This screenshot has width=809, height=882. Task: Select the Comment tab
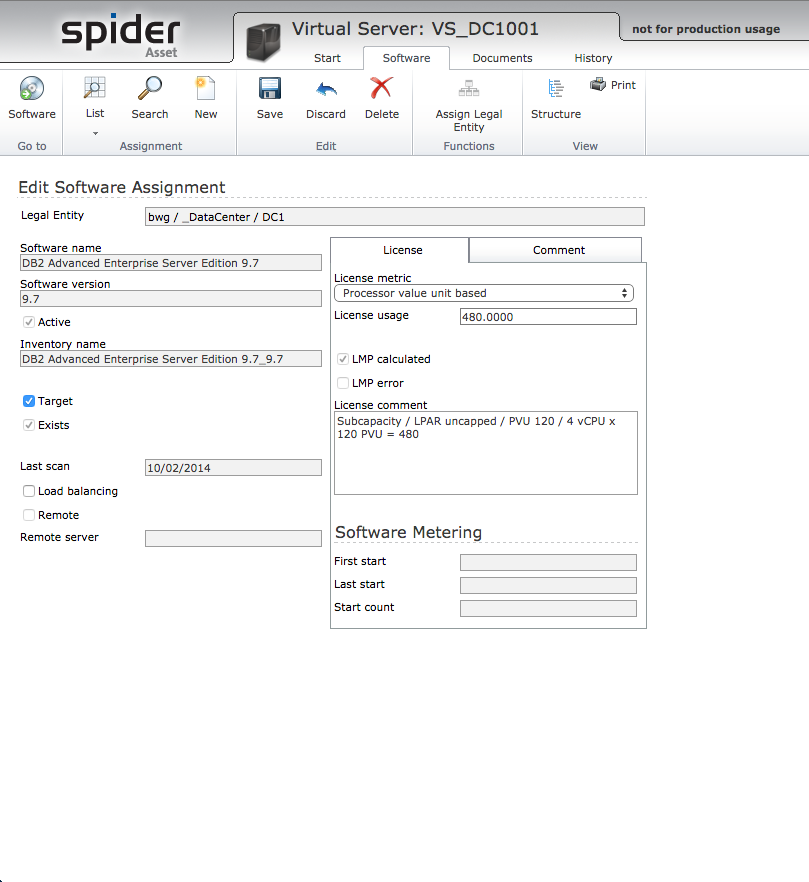point(558,250)
